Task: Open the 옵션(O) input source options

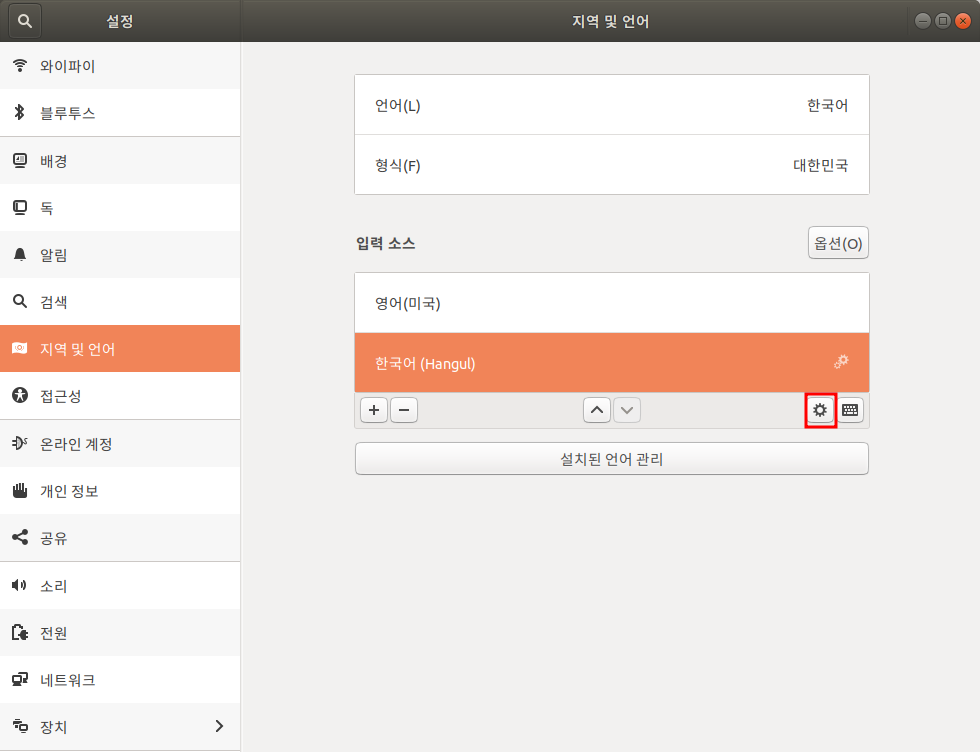Action: [x=838, y=243]
